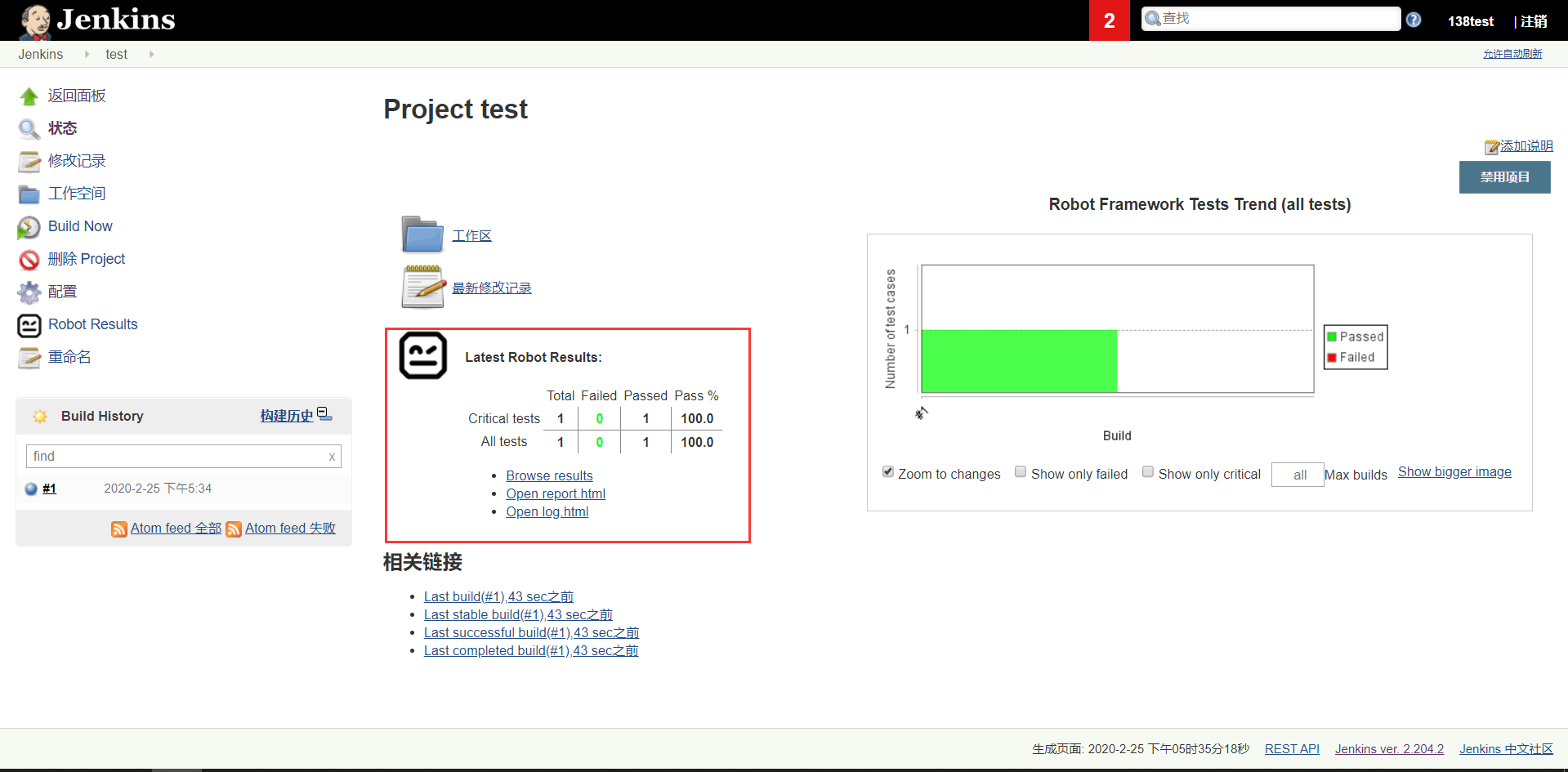Open log.html link
The height and width of the screenshot is (772, 1568).
pyautogui.click(x=547, y=511)
